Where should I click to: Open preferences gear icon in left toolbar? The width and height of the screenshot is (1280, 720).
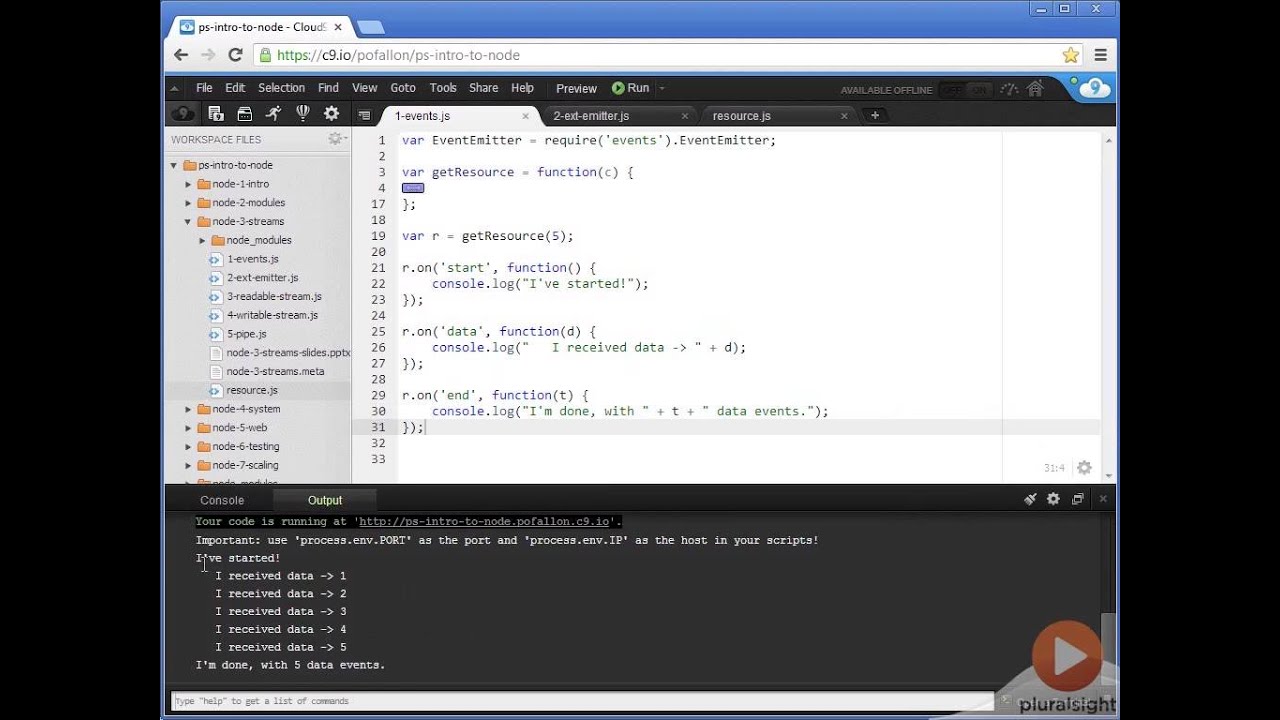point(332,114)
